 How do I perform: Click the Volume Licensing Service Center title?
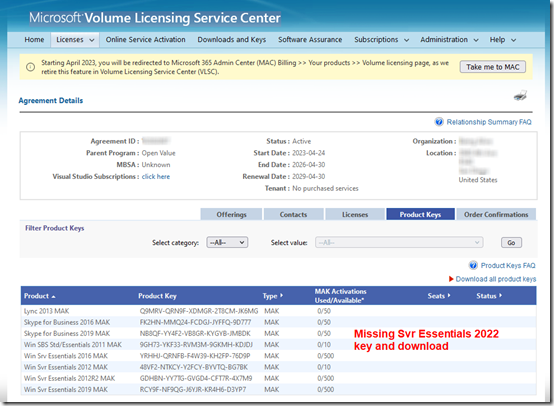[x=182, y=18]
